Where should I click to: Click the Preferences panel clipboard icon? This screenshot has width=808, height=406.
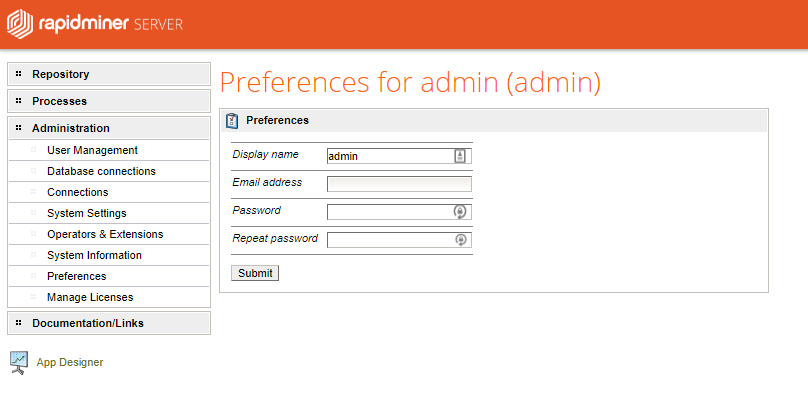[x=232, y=121]
